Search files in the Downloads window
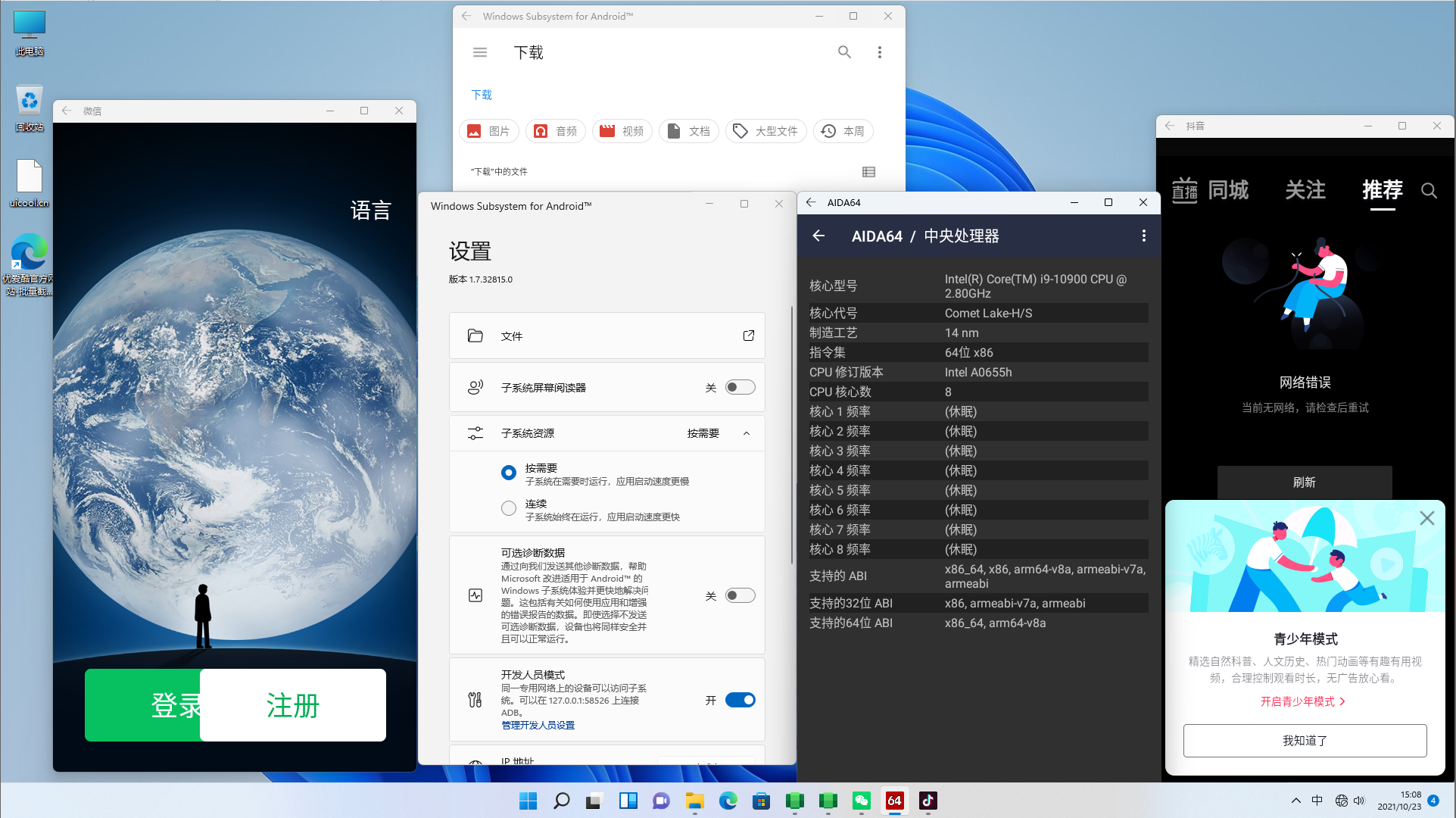1456x818 pixels. tap(844, 52)
